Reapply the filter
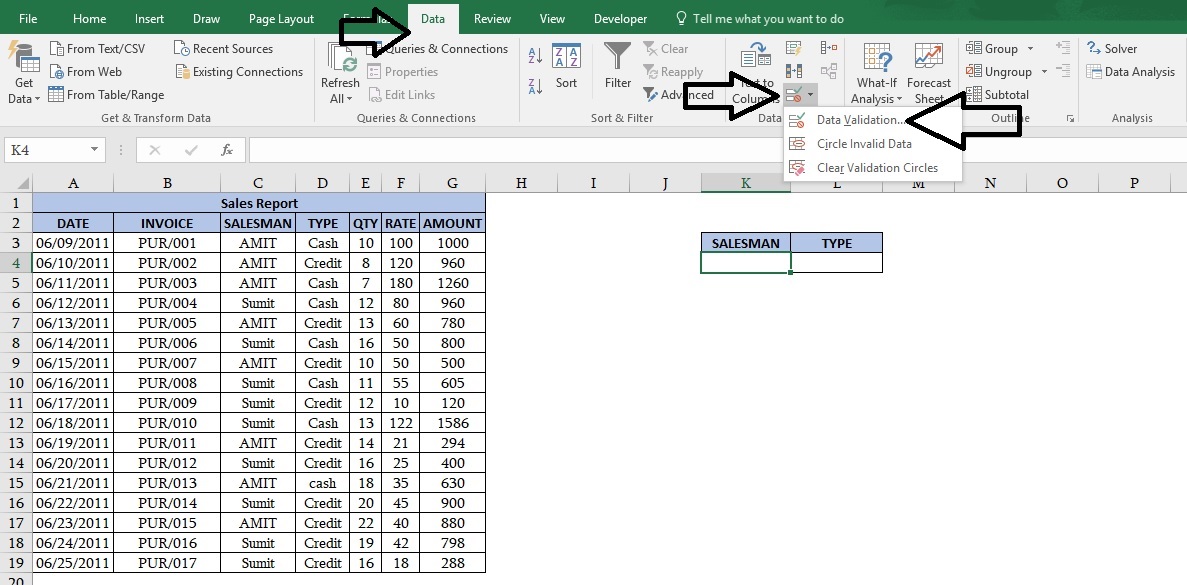 click(x=673, y=72)
